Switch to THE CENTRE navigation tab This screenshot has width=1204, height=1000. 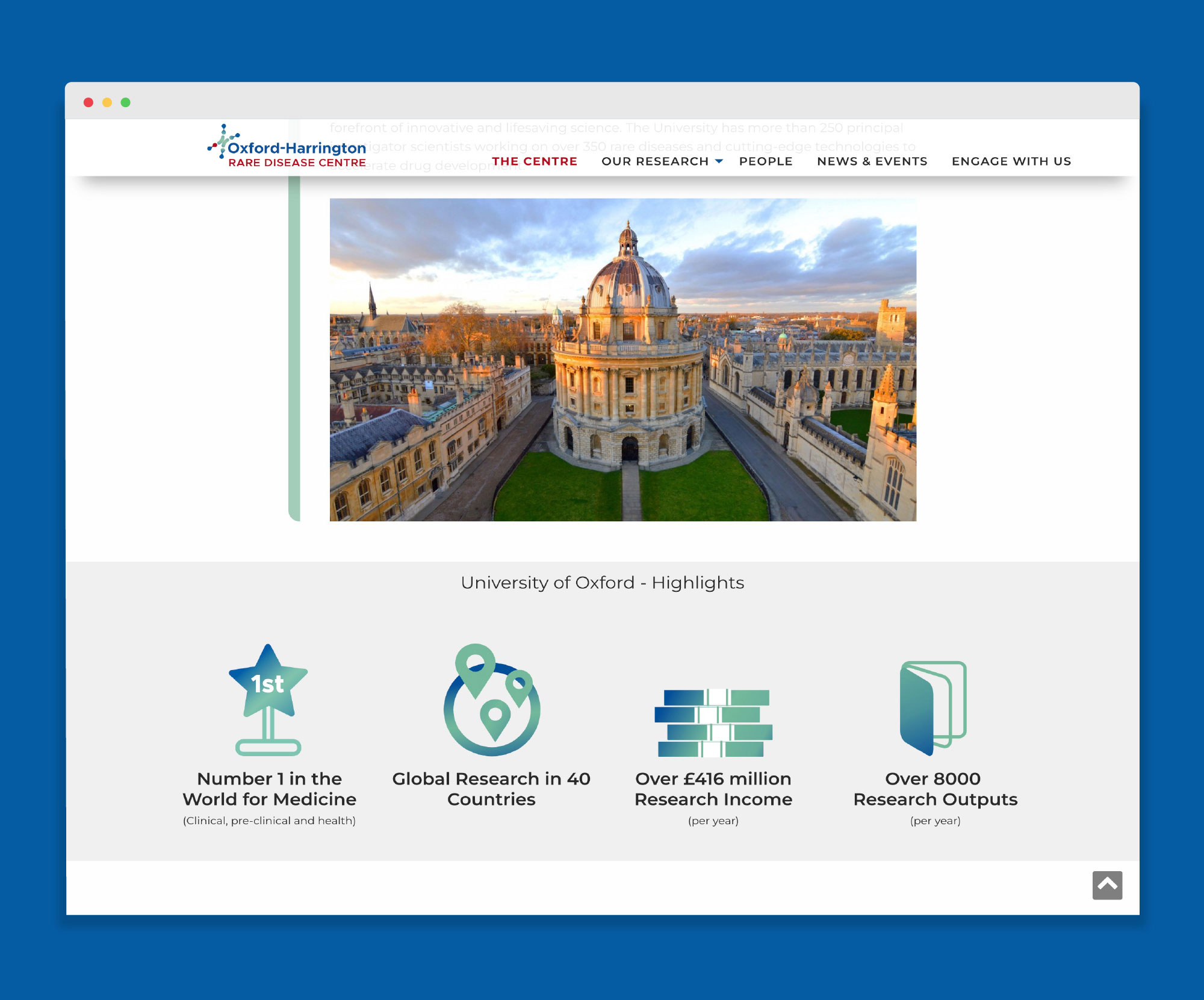click(535, 161)
